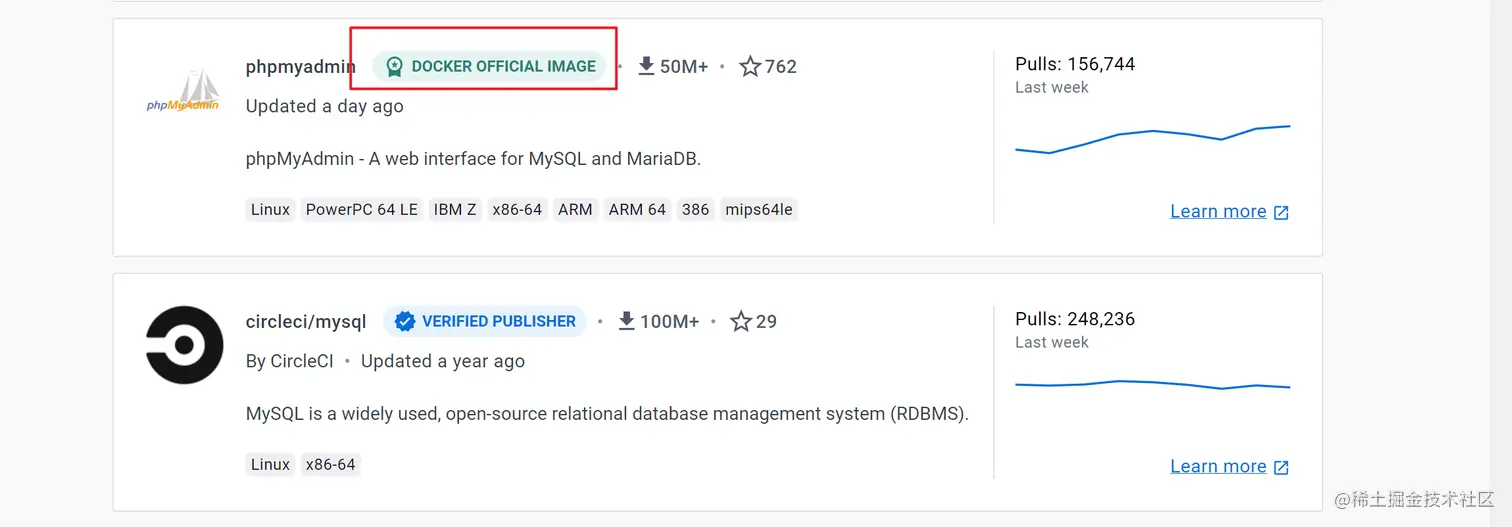Click the external-link icon in circleci/mysql card
This screenshot has height=527, width=1512.
point(1281,467)
